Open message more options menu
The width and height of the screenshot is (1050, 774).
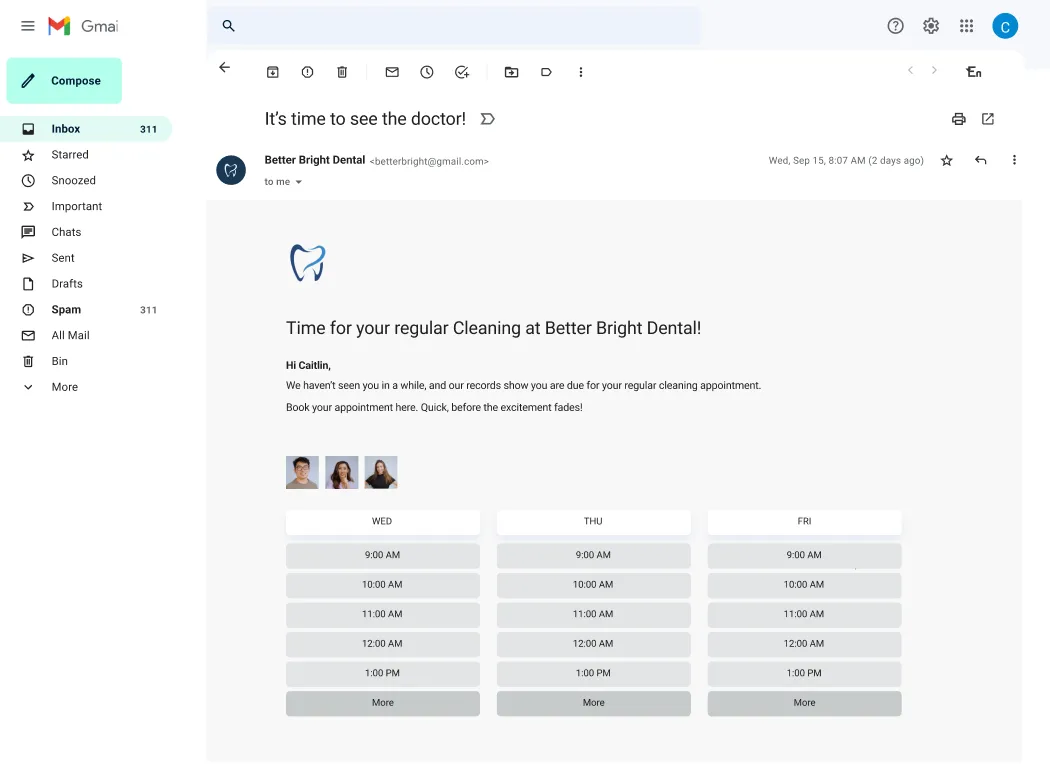(1014, 160)
